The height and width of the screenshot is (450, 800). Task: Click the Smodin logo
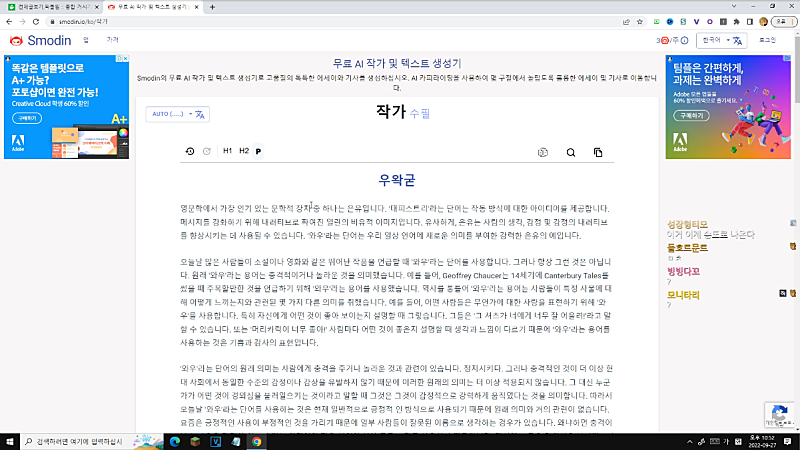click(x=40, y=40)
